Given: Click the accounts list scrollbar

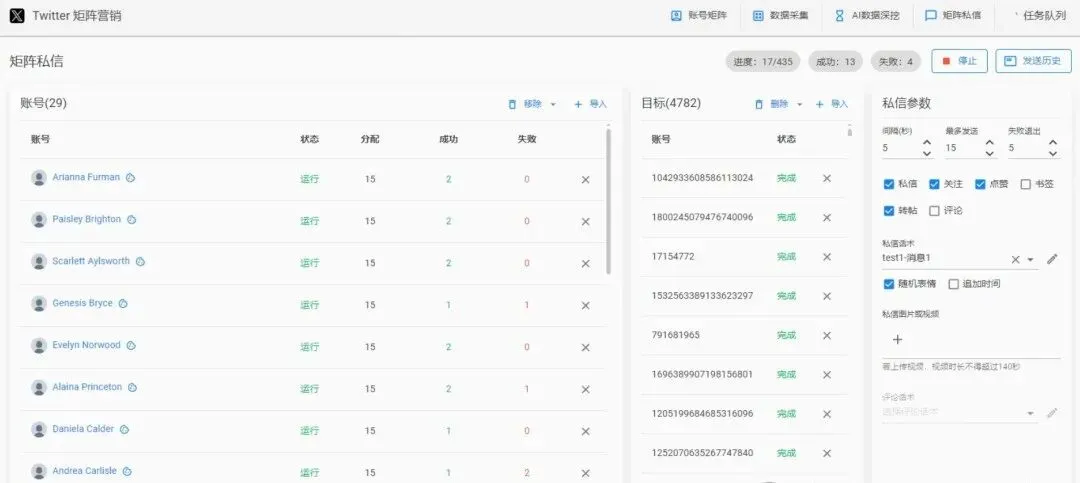Looking at the screenshot, I should click(x=609, y=201).
